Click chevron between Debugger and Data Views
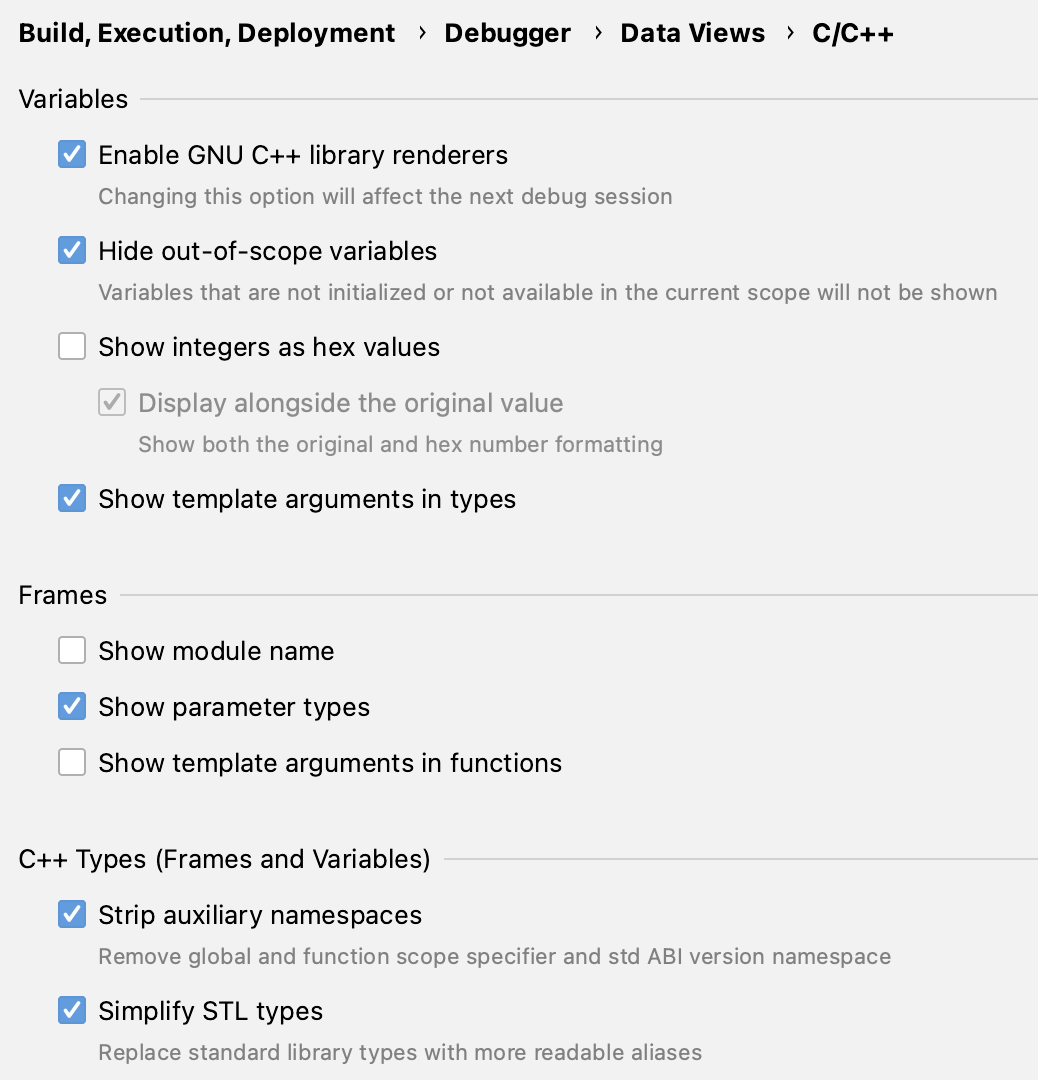Viewport: 1038px width, 1080px height. pos(597,33)
